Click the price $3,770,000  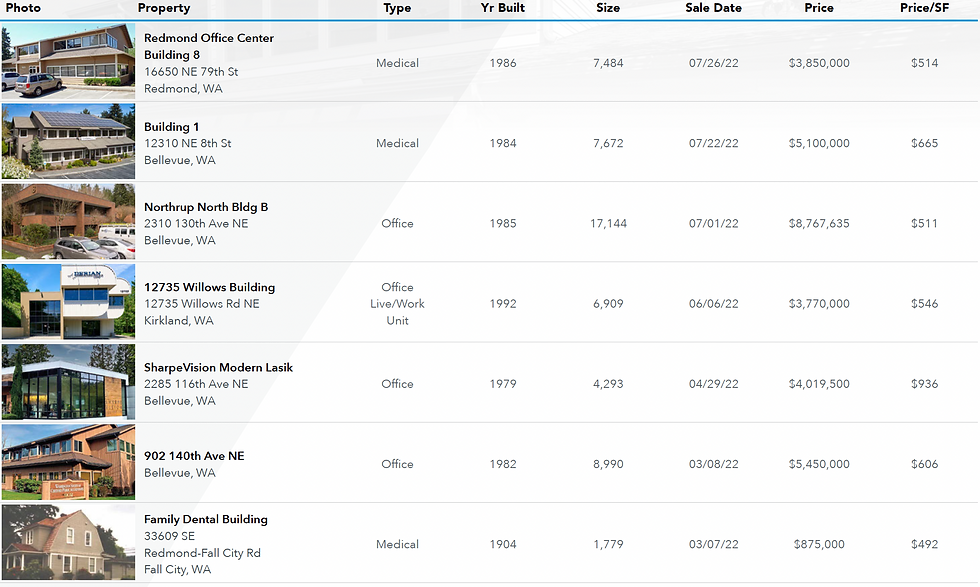click(819, 304)
